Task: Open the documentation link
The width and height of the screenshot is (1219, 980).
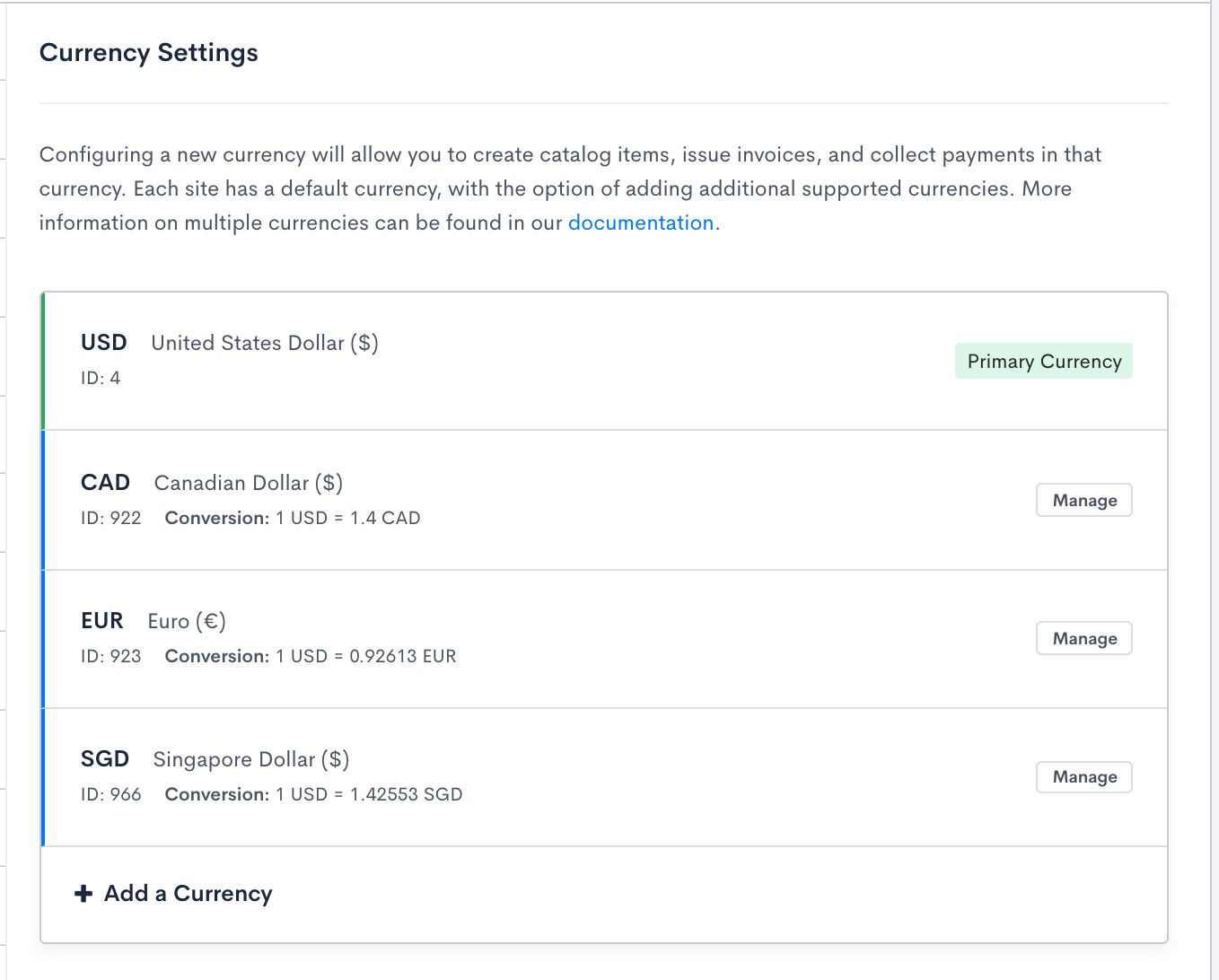Action: (640, 223)
